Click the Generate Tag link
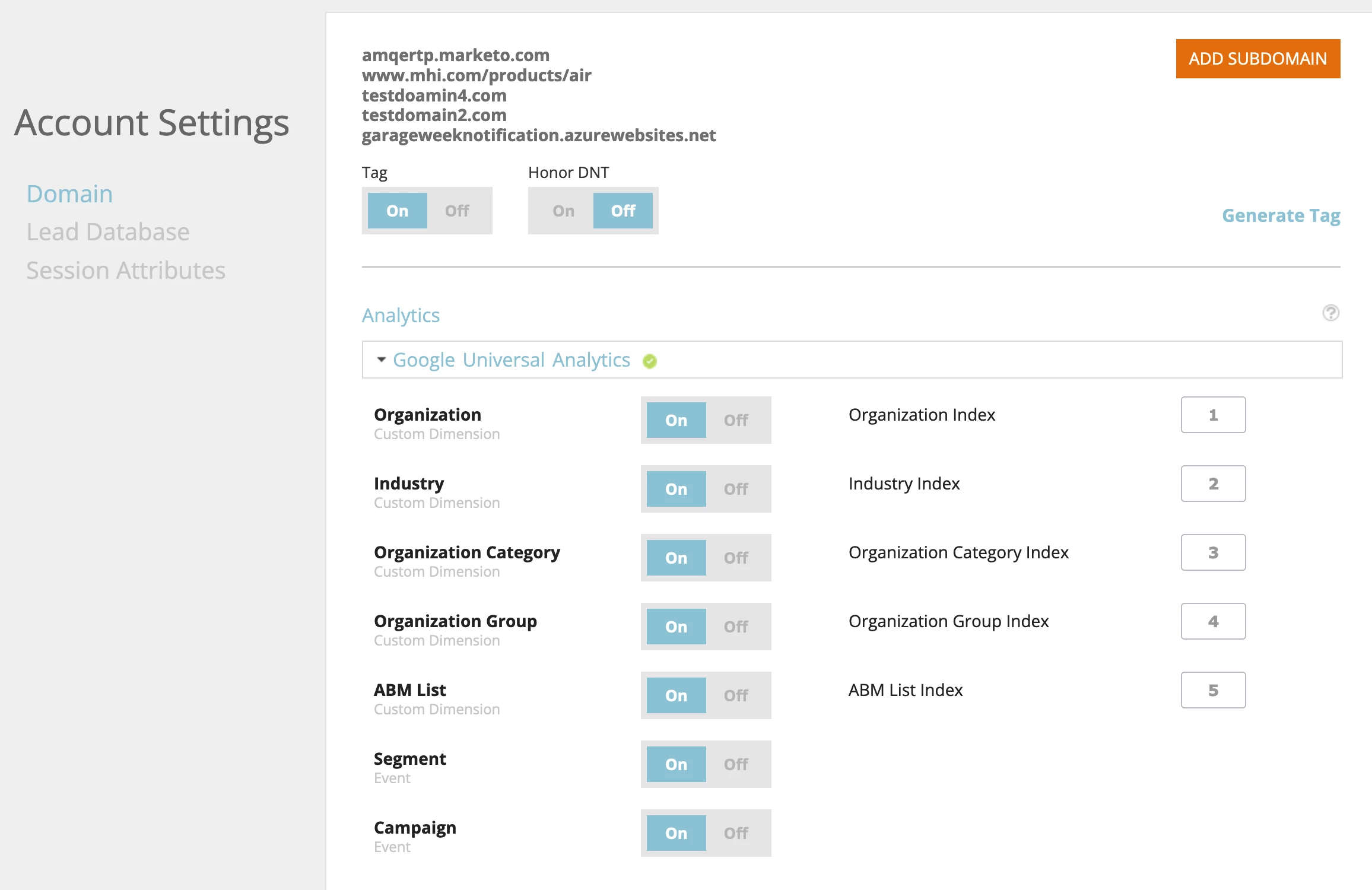Image resolution: width=1372 pixels, height=890 pixels. point(1281,215)
